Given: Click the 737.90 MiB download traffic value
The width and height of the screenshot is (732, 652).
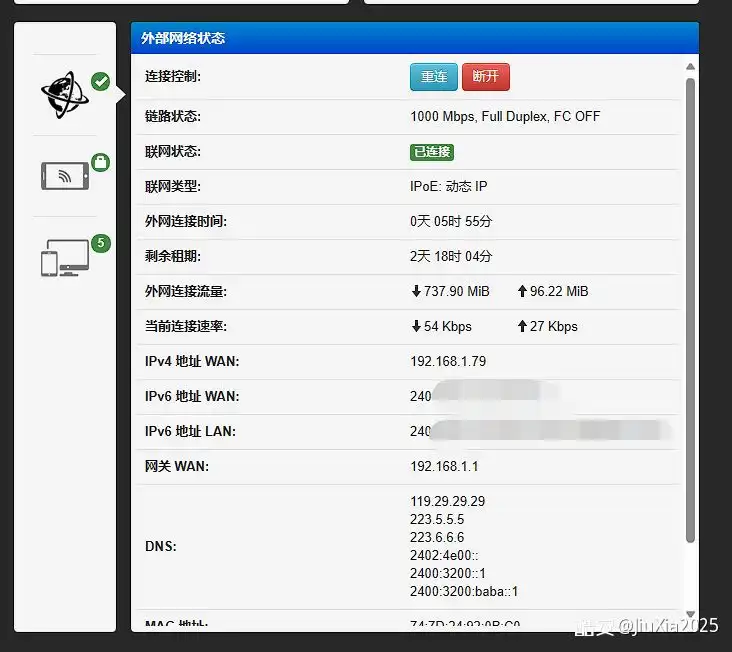Looking at the screenshot, I should 457,291.
